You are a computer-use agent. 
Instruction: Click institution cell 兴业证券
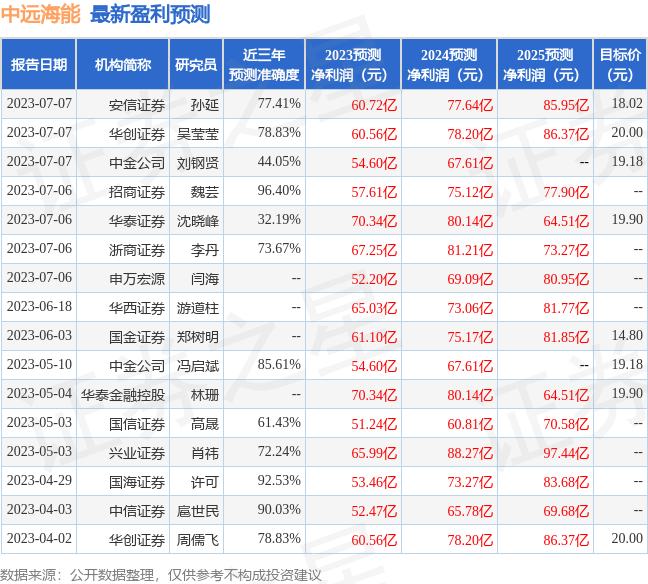coord(137,453)
